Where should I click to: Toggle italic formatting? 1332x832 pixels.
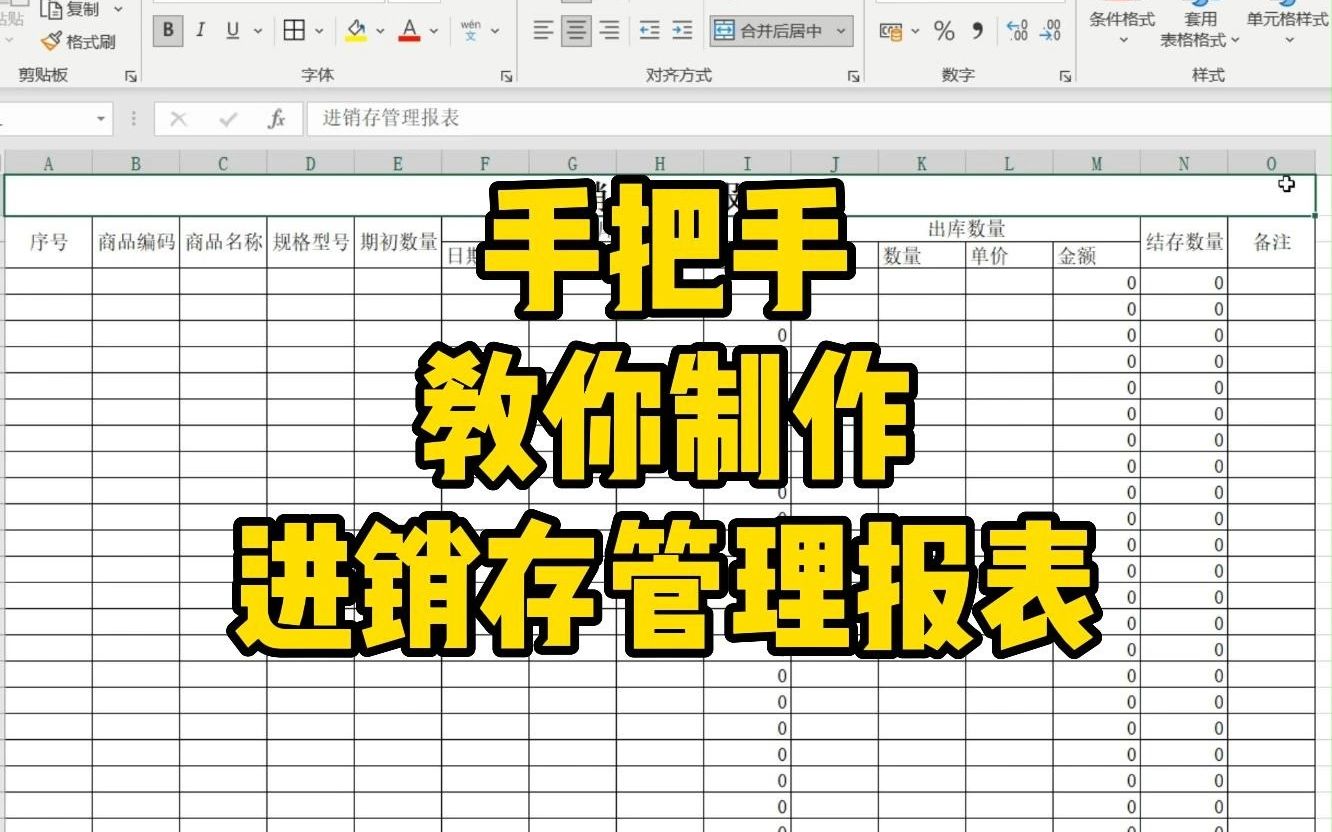click(x=199, y=31)
